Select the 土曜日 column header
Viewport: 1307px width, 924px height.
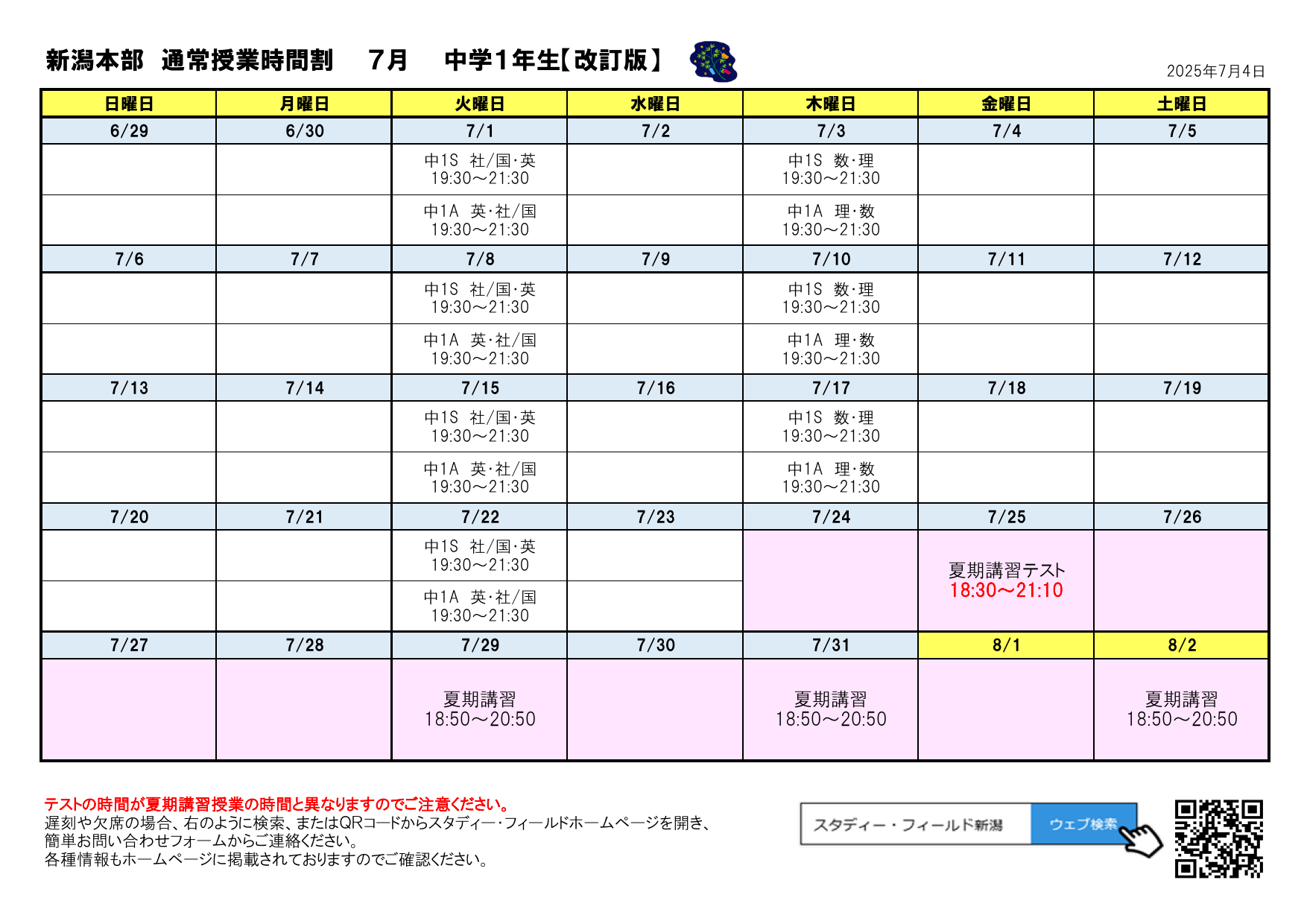(x=1181, y=104)
